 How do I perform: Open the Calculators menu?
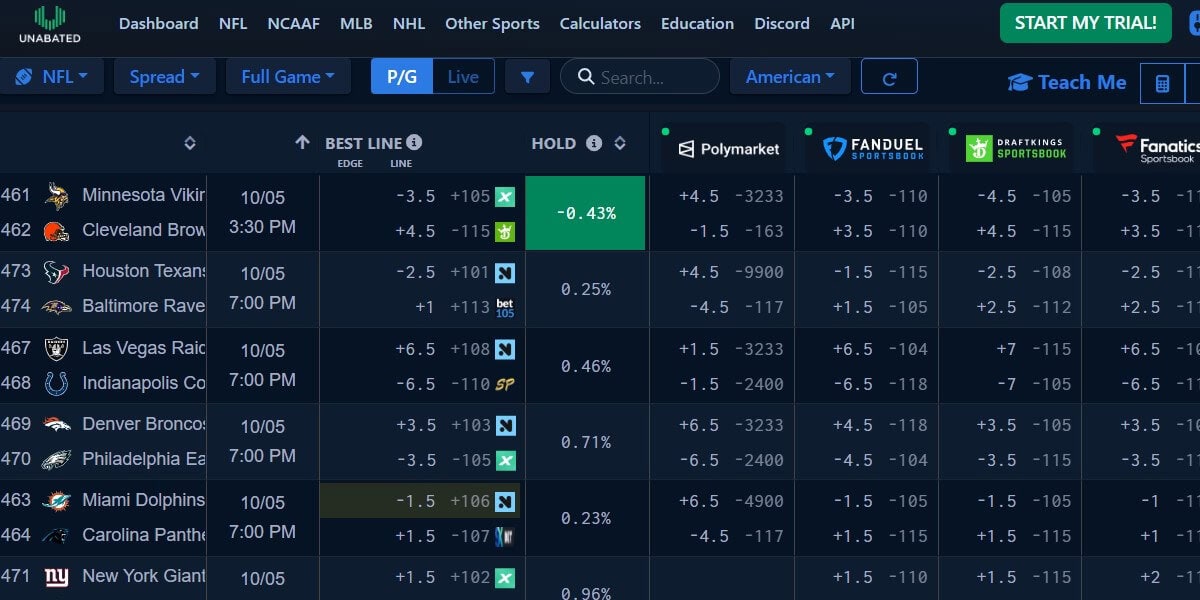600,23
